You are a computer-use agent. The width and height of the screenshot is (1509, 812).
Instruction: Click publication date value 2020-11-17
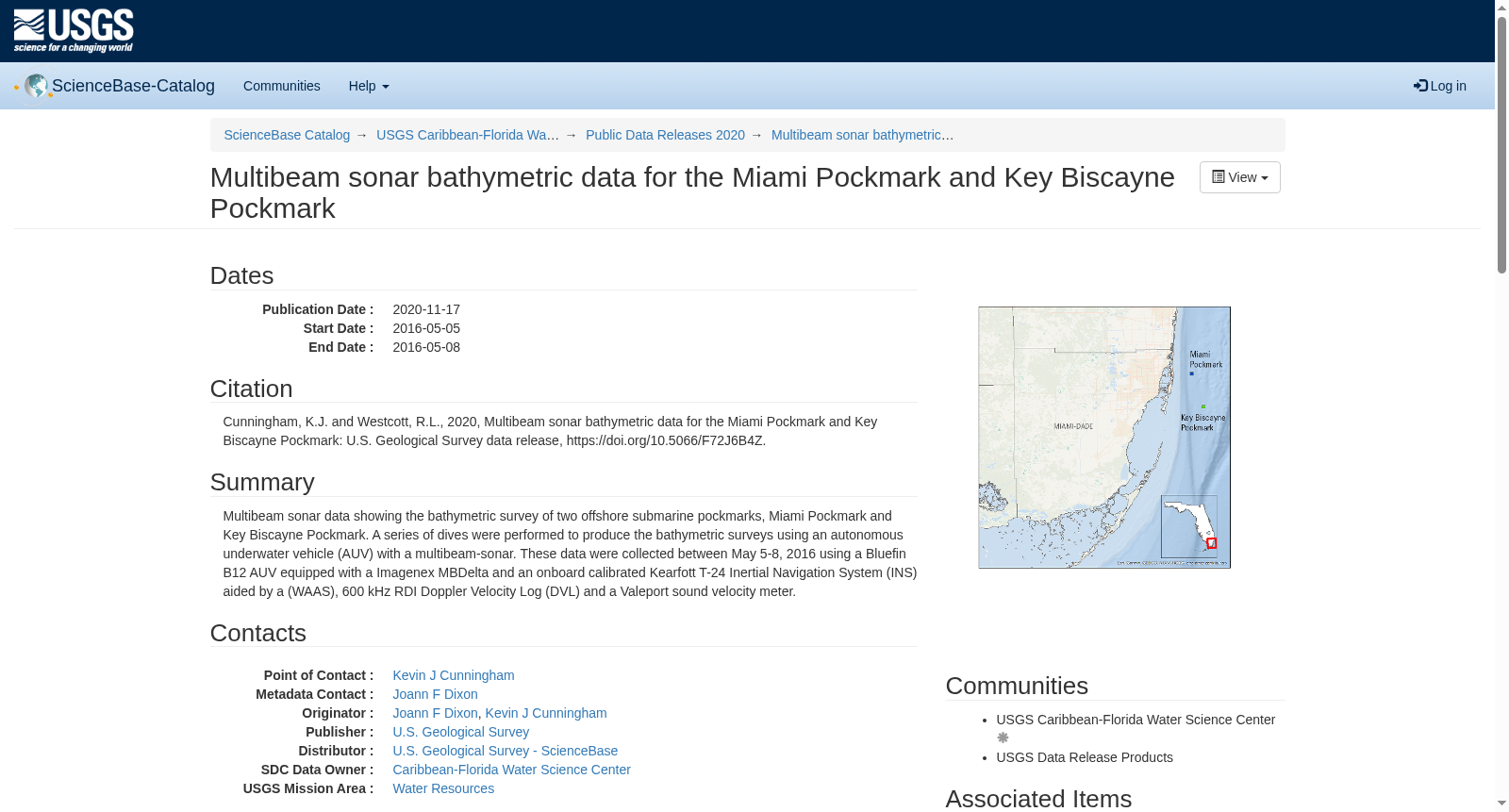[426, 309]
